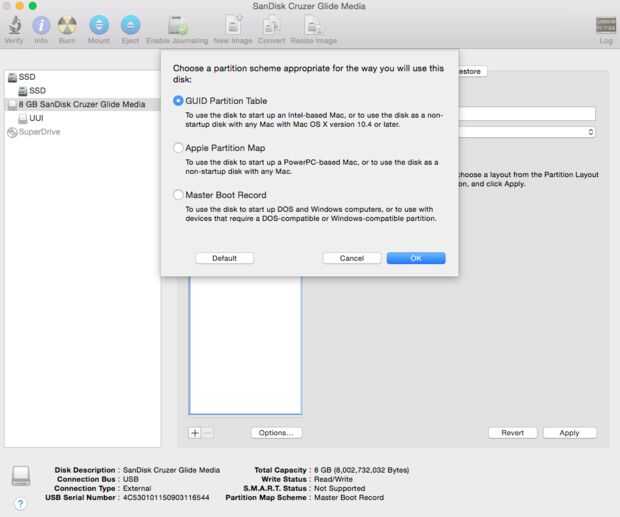Image resolution: width=620 pixels, height=517 pixels.
Task: Click the Default button in the dialog
Action: [x=225, y=258]
